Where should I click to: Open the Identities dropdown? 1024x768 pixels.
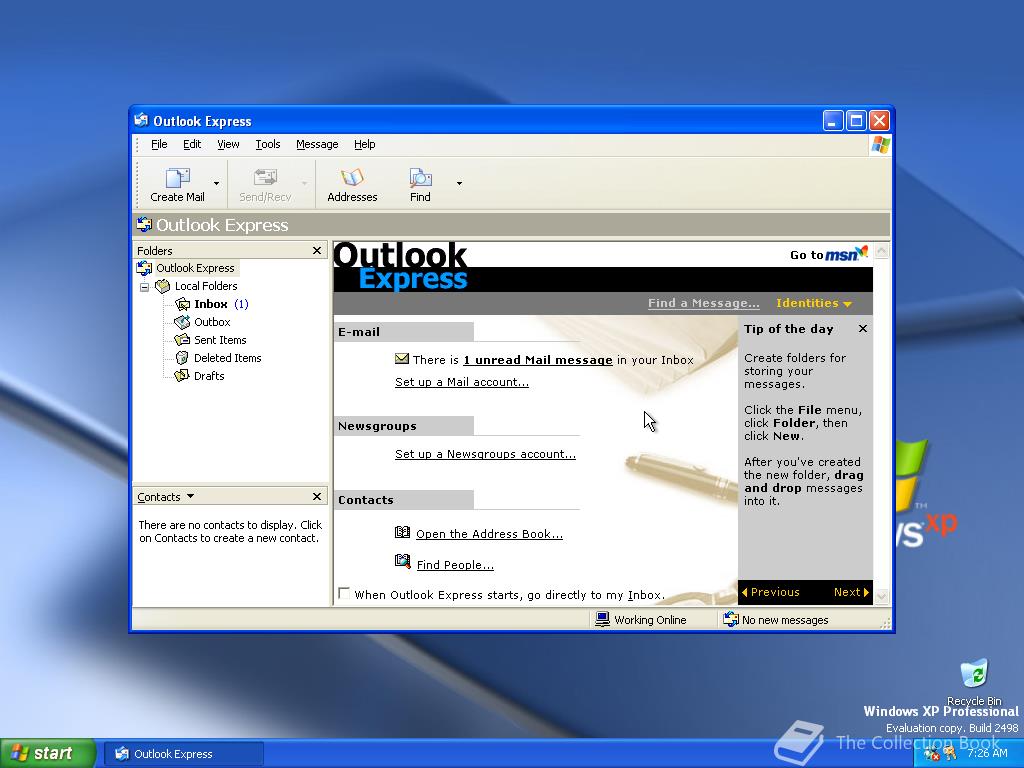pos(814,303)
